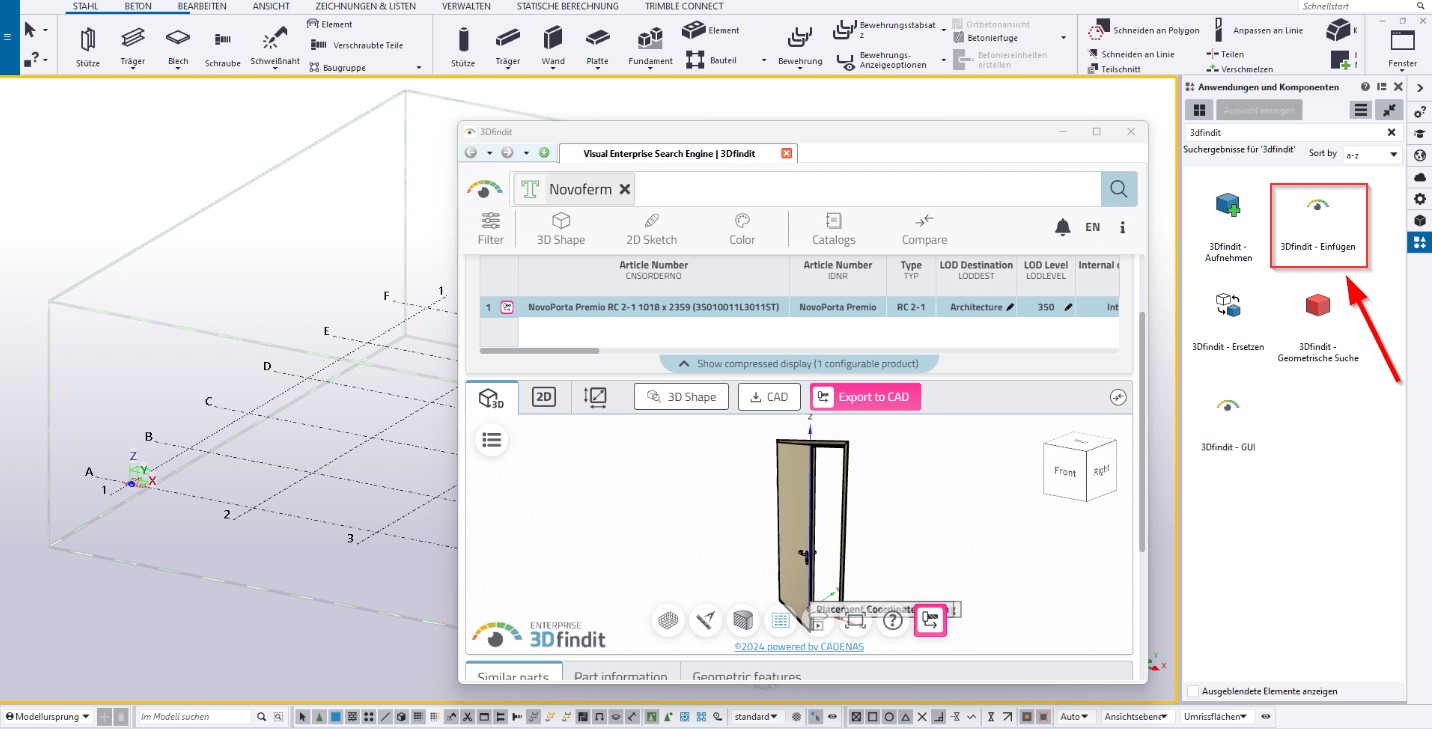Switch to Geometric features tab
The height and width of the screenshot is (729, 1432).
point(747,676)
